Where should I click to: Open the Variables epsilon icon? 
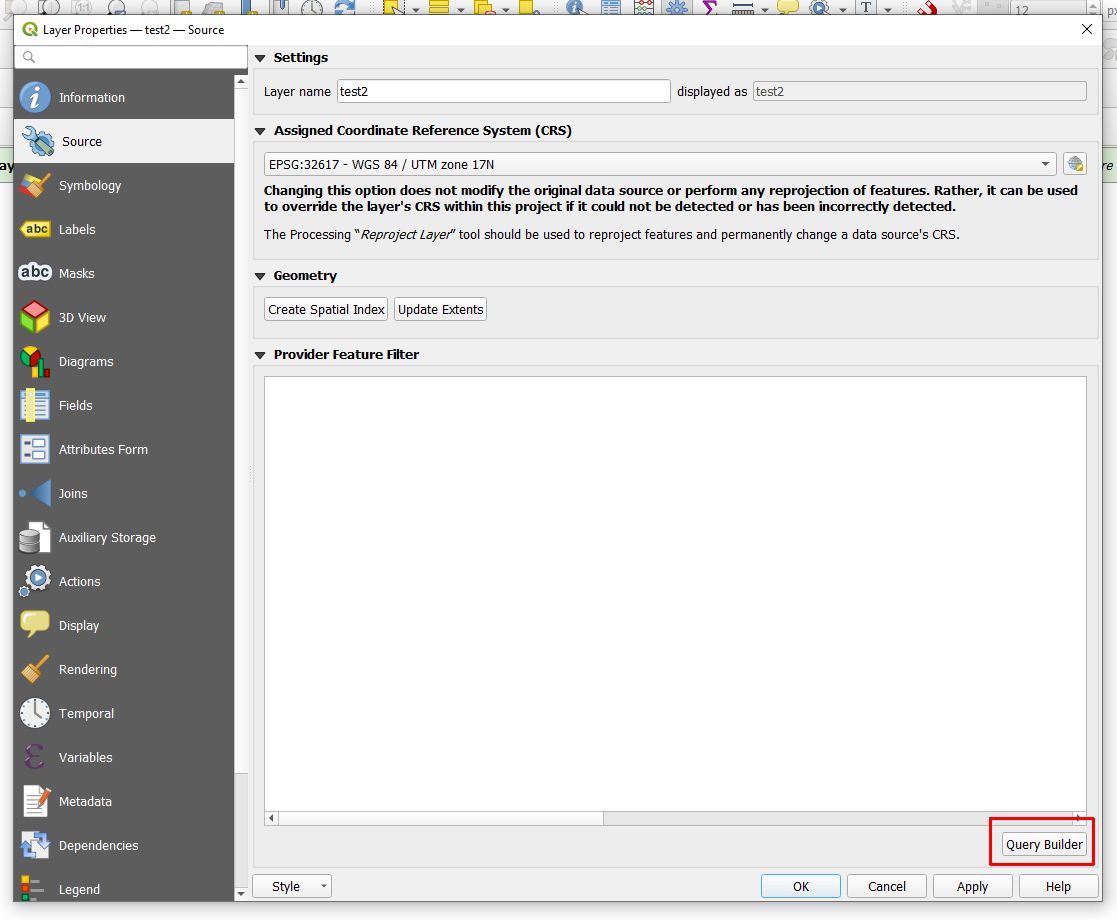[33, 757]
